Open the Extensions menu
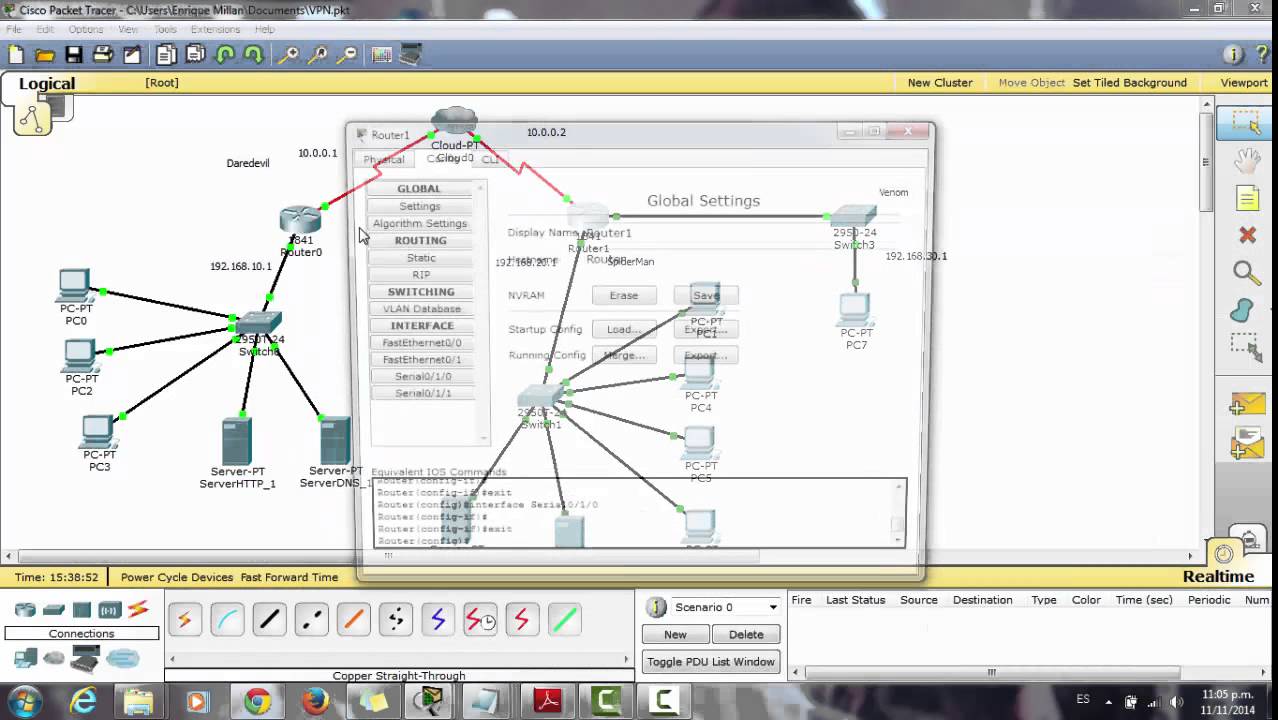 215,29
